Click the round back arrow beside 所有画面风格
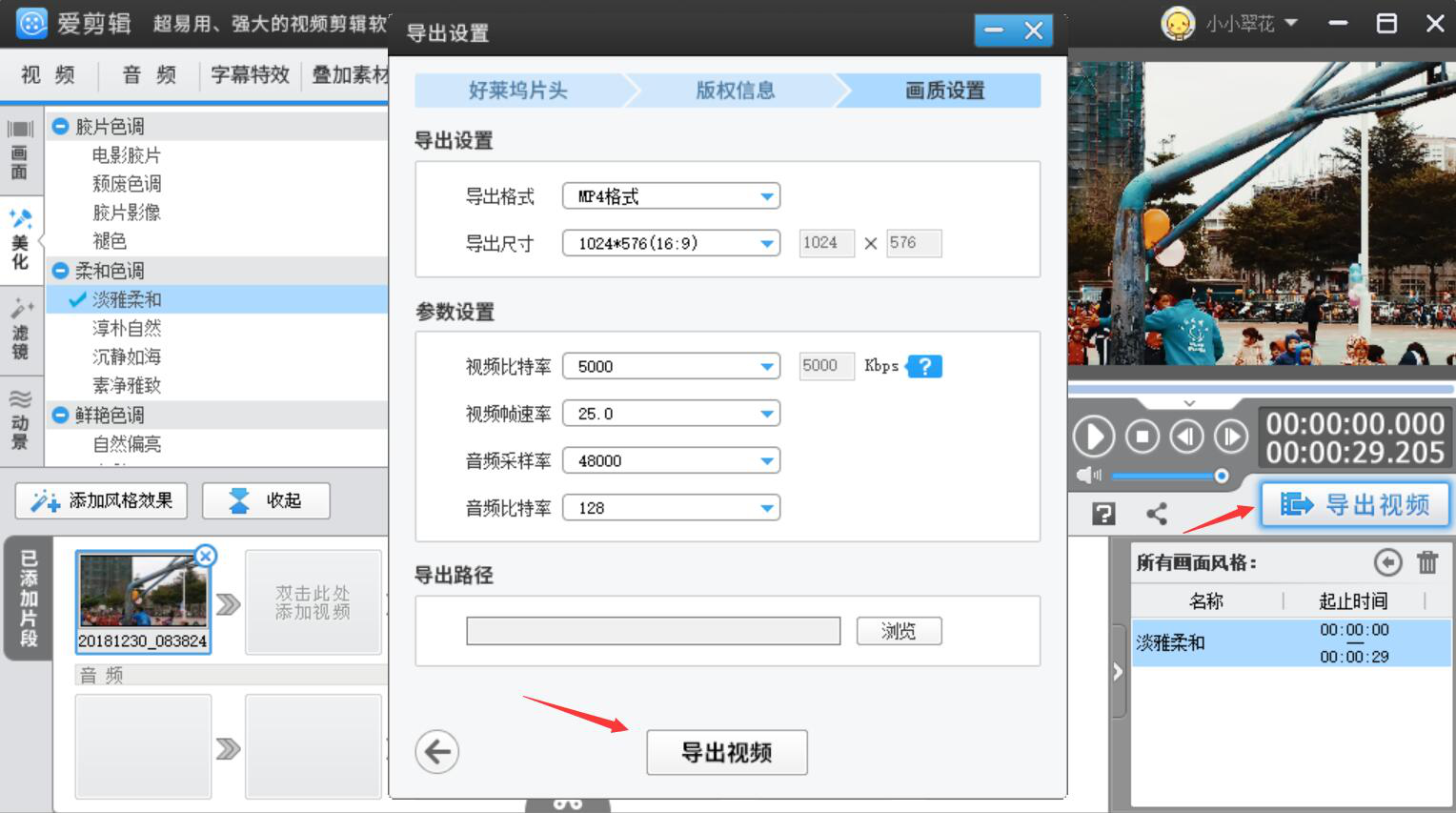This screenshot has height=813, width=1456. tap(1387, 562)
